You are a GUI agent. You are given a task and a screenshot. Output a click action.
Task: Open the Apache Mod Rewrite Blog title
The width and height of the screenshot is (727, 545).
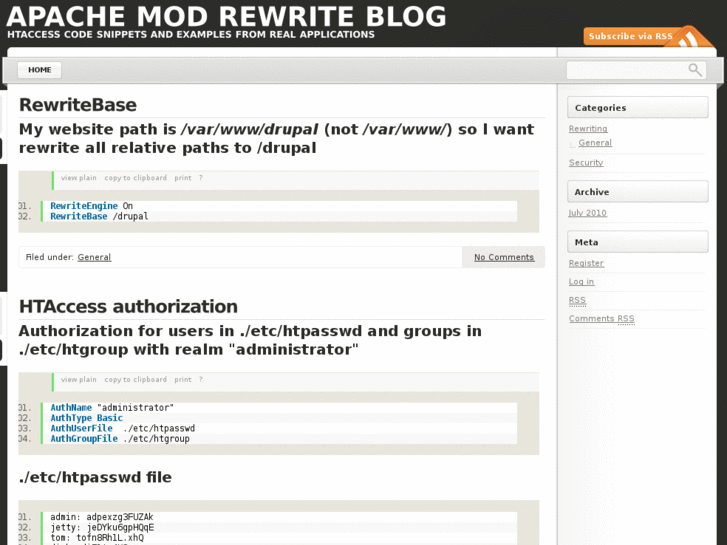(x=226, y=16)
